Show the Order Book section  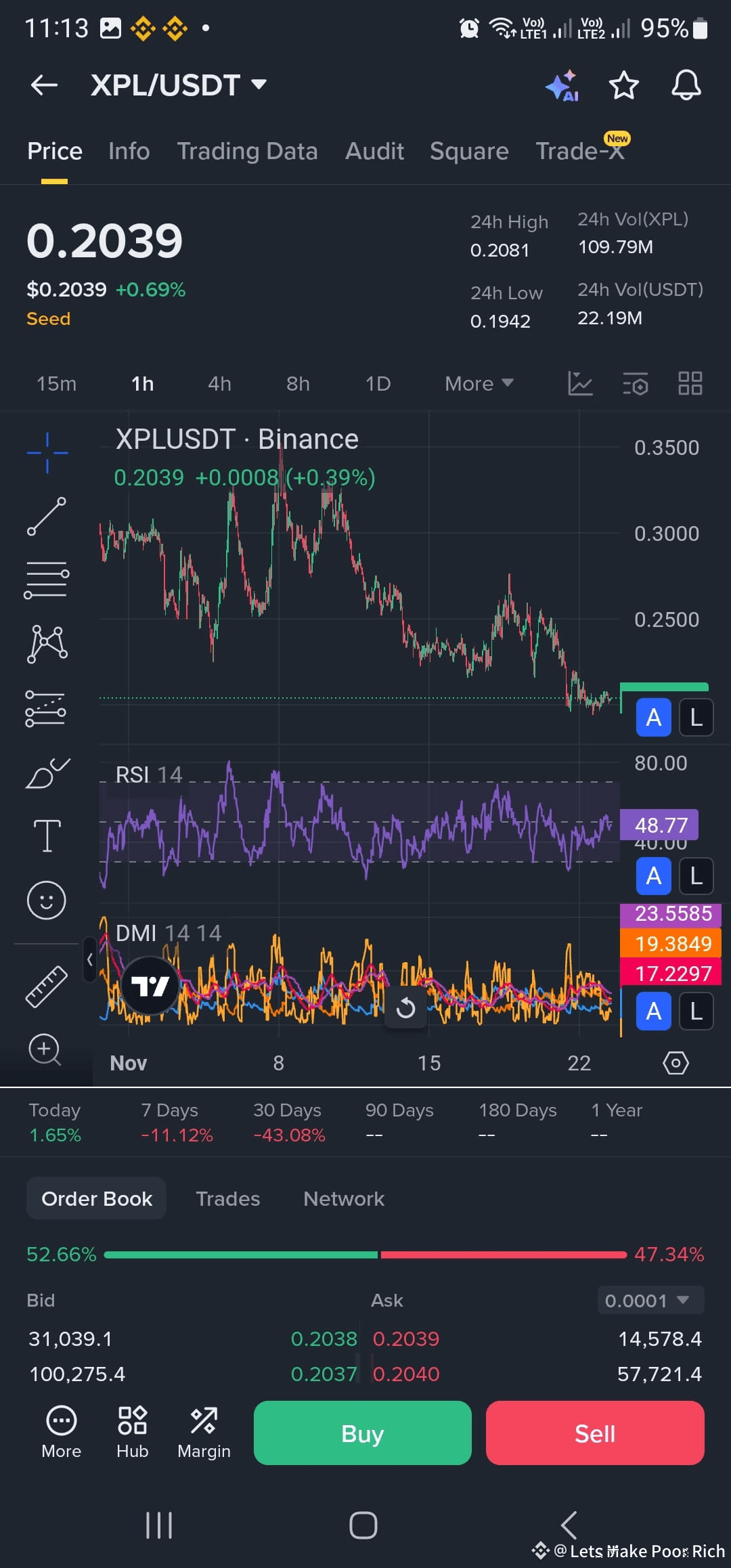(x=97, y=1199)
